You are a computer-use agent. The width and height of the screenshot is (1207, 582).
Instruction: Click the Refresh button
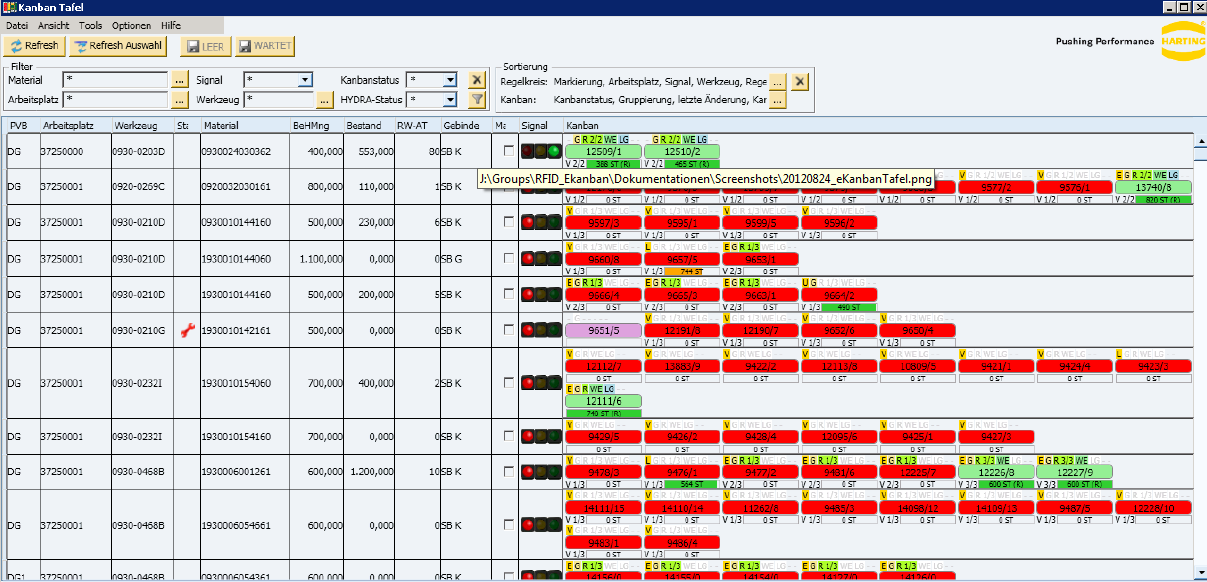[35, 46]
